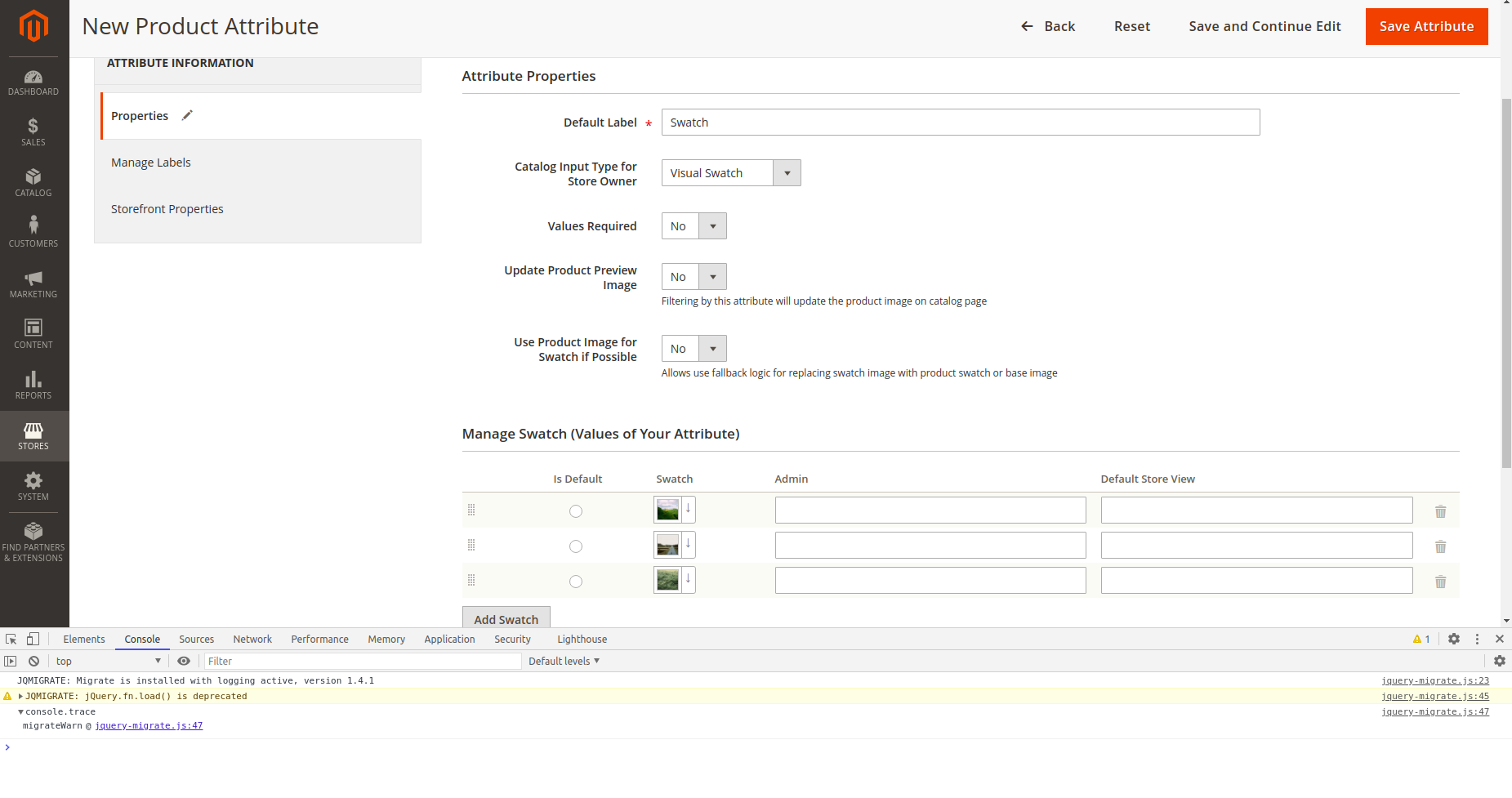Click the first swatch image thumbnail
The width and height of the screenshot is (1512, 798).
tap(668, 509)
